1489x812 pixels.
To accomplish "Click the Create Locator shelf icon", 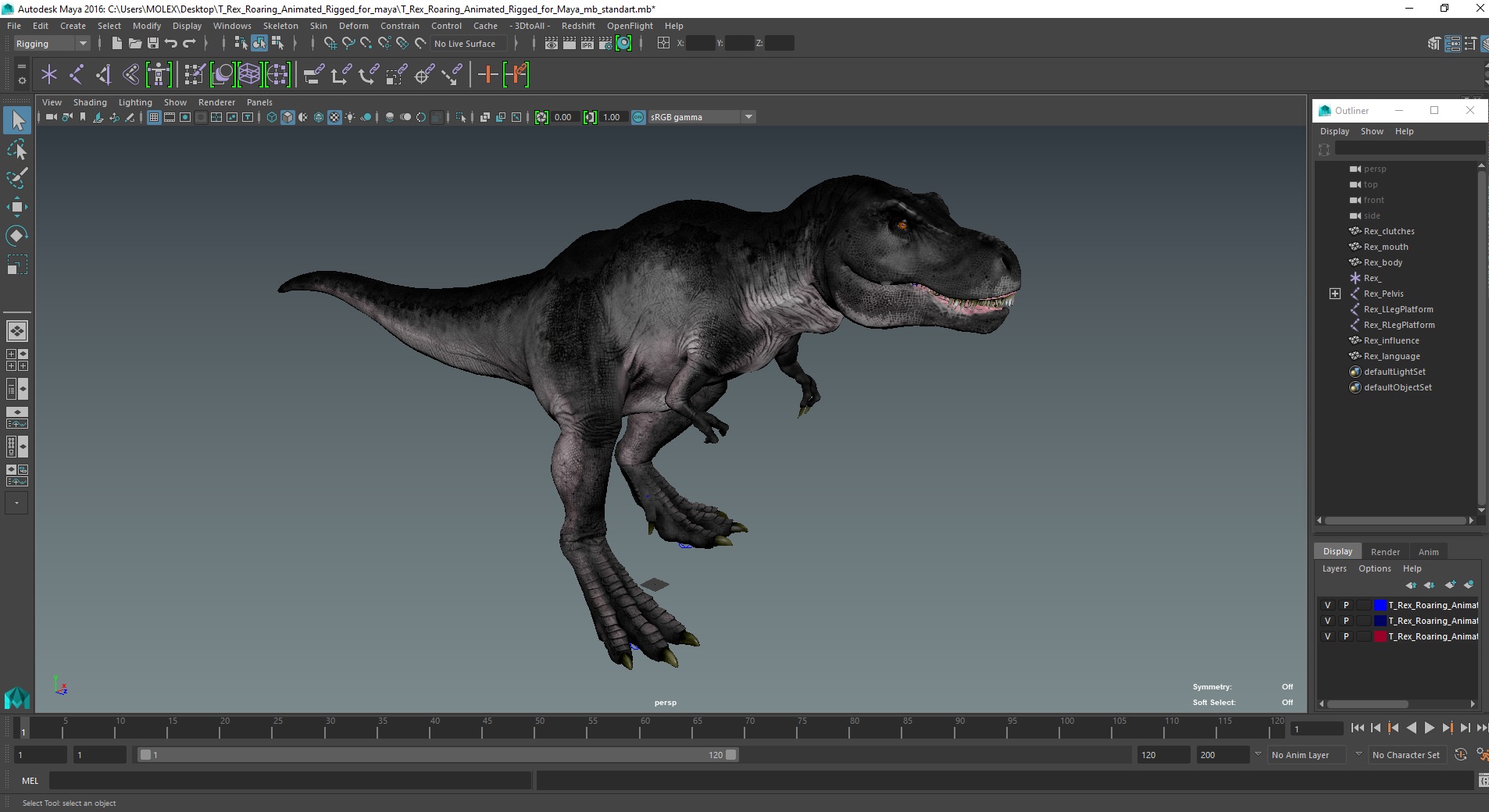I will pos(49,75).
